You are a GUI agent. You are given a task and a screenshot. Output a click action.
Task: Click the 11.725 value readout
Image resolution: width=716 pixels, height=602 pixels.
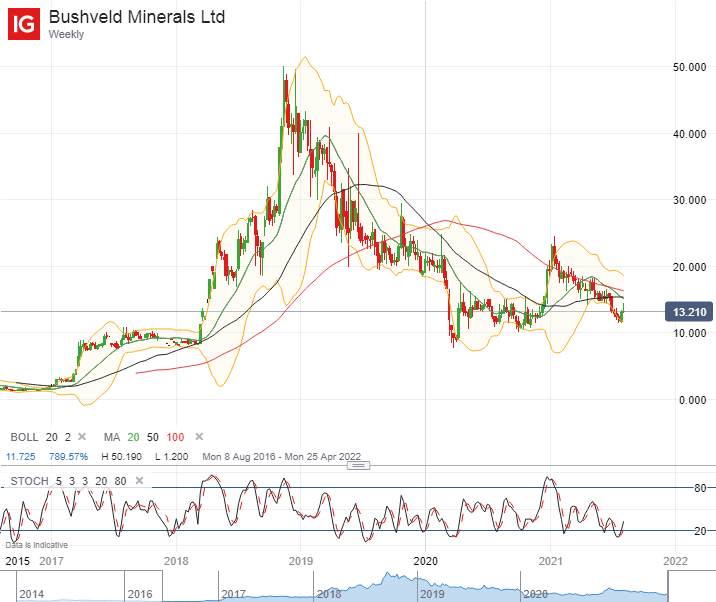click(x=21, y=456)
